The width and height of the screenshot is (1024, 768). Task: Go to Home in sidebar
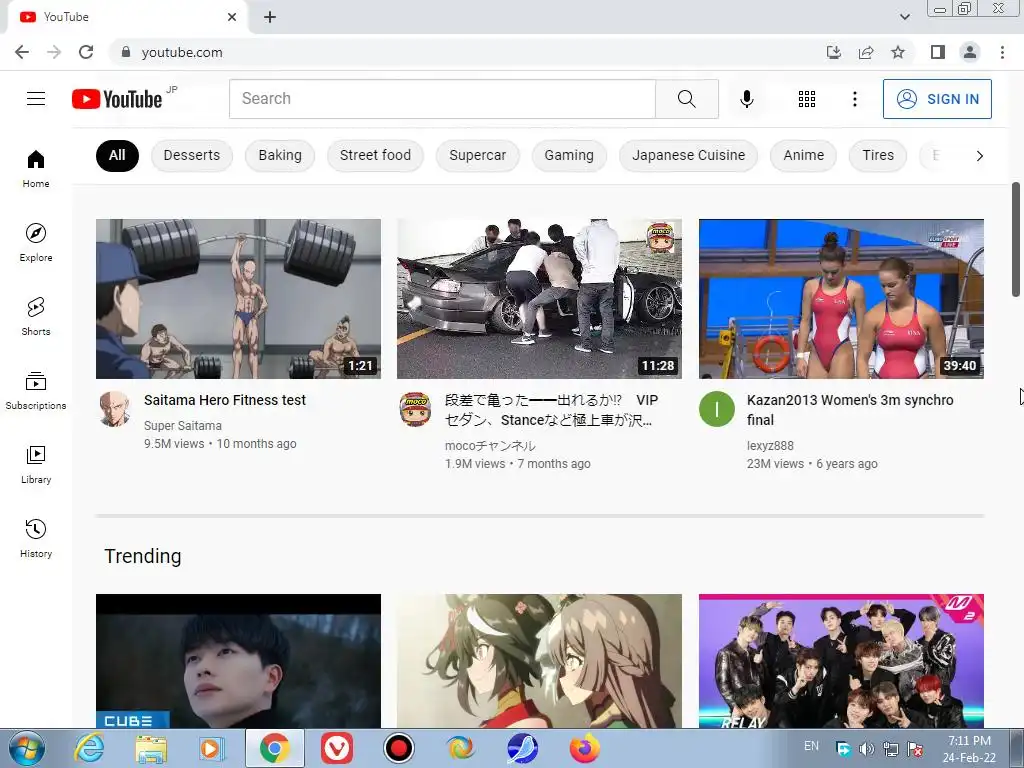pos(36,169)
